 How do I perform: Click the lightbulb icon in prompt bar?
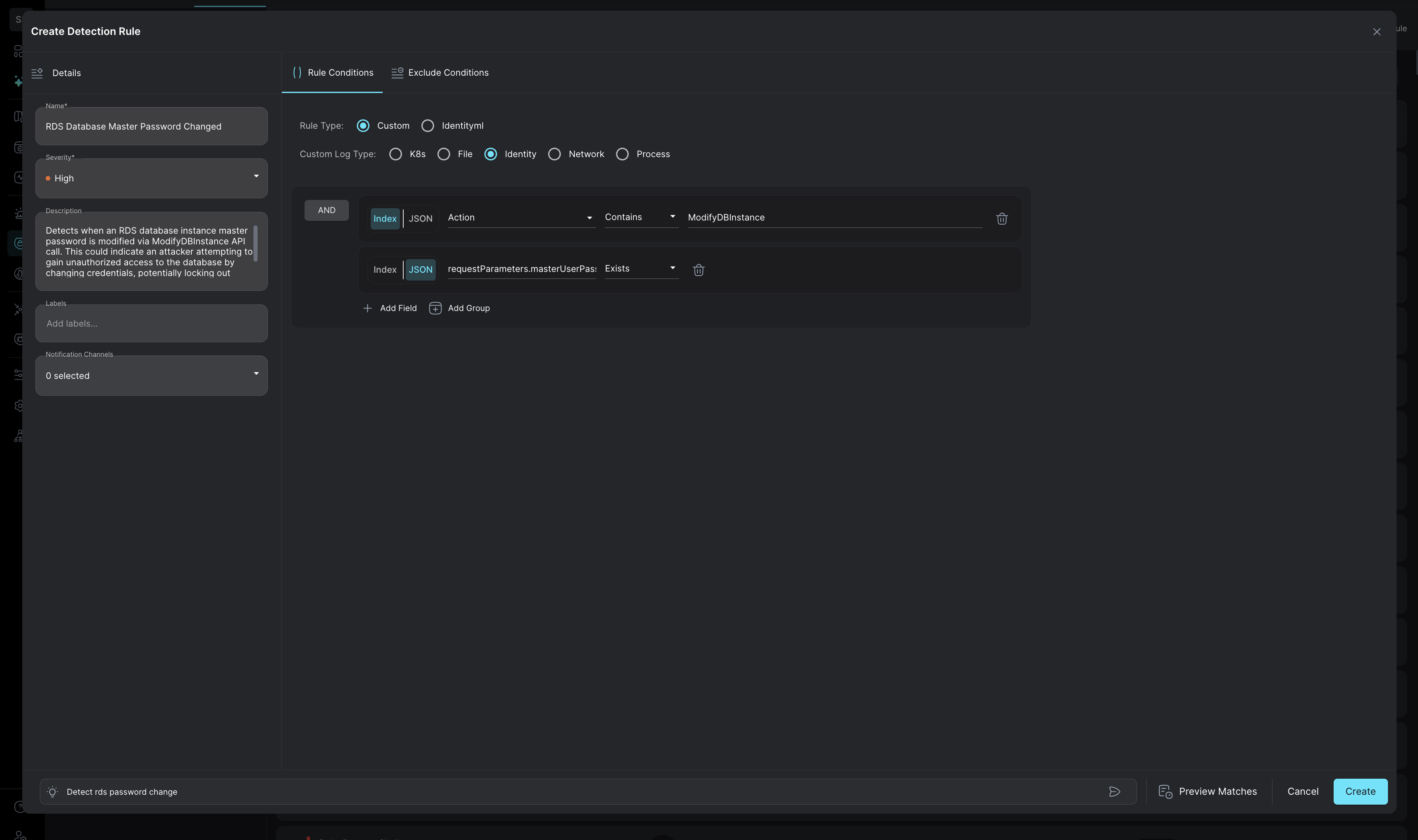coord(53,791)
